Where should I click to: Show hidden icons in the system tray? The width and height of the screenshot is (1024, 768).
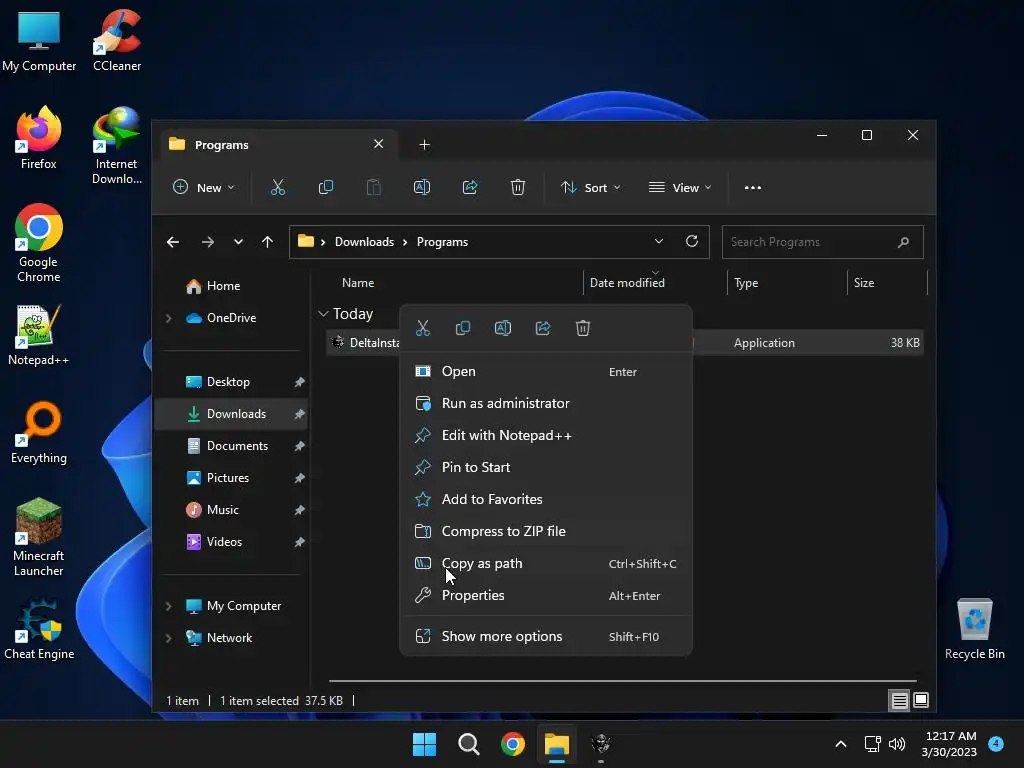pyautogui.click(x=840, y=744)
